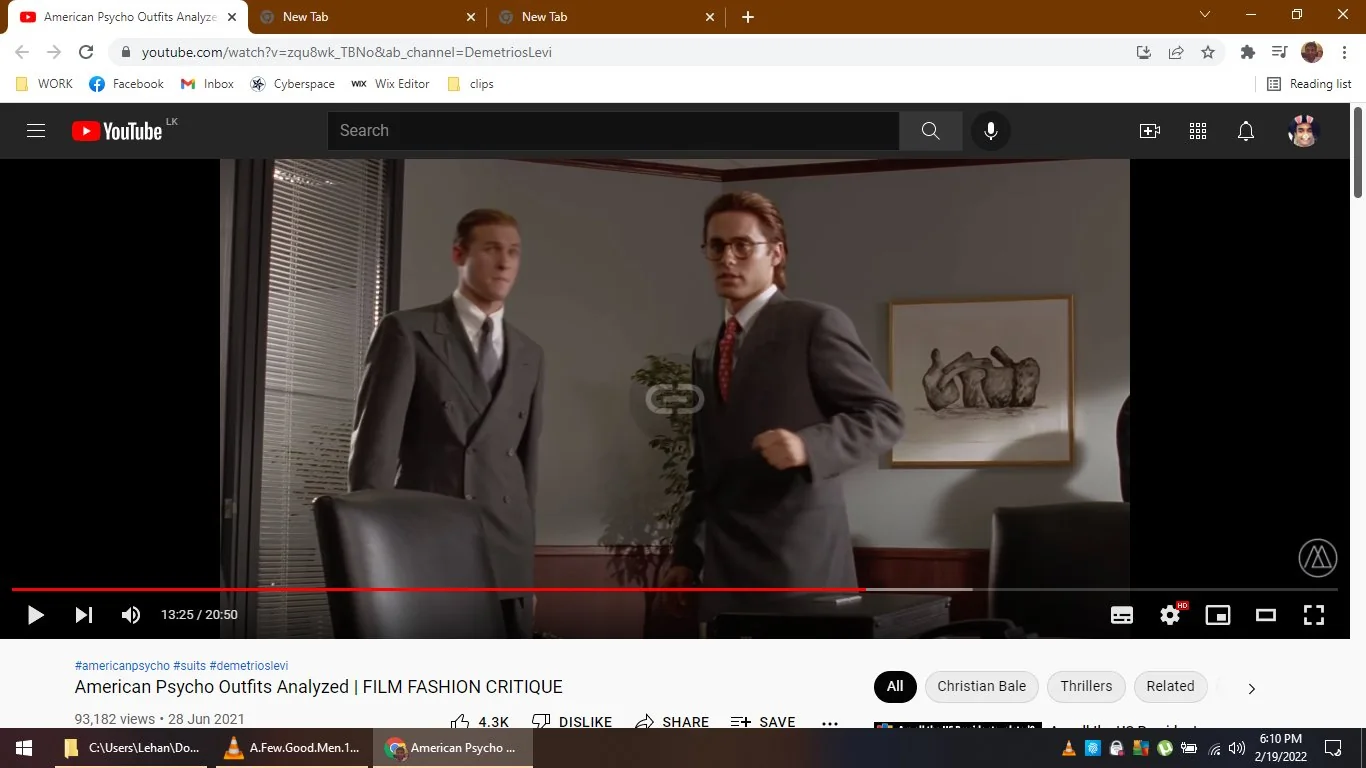The image size is (1366, 768).
Task: Click the YouTube search magnifier button
Action: 930,131
